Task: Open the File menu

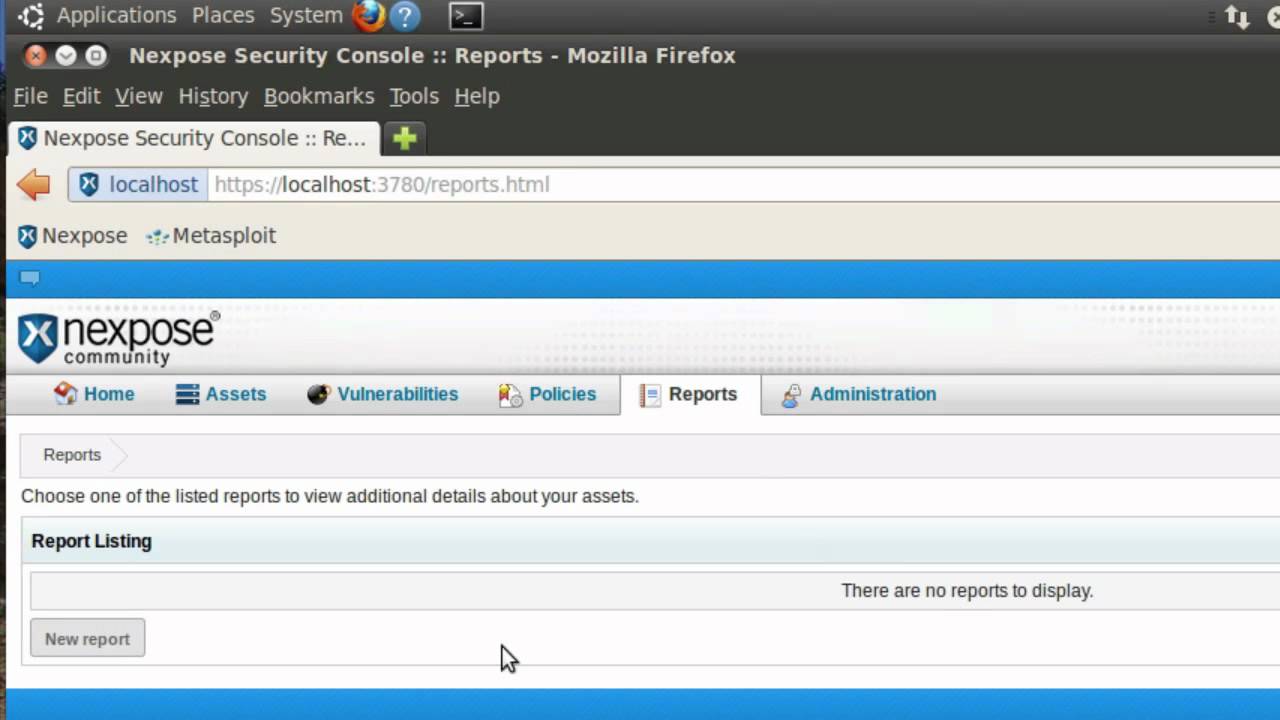Action: (x=31, y=96)
